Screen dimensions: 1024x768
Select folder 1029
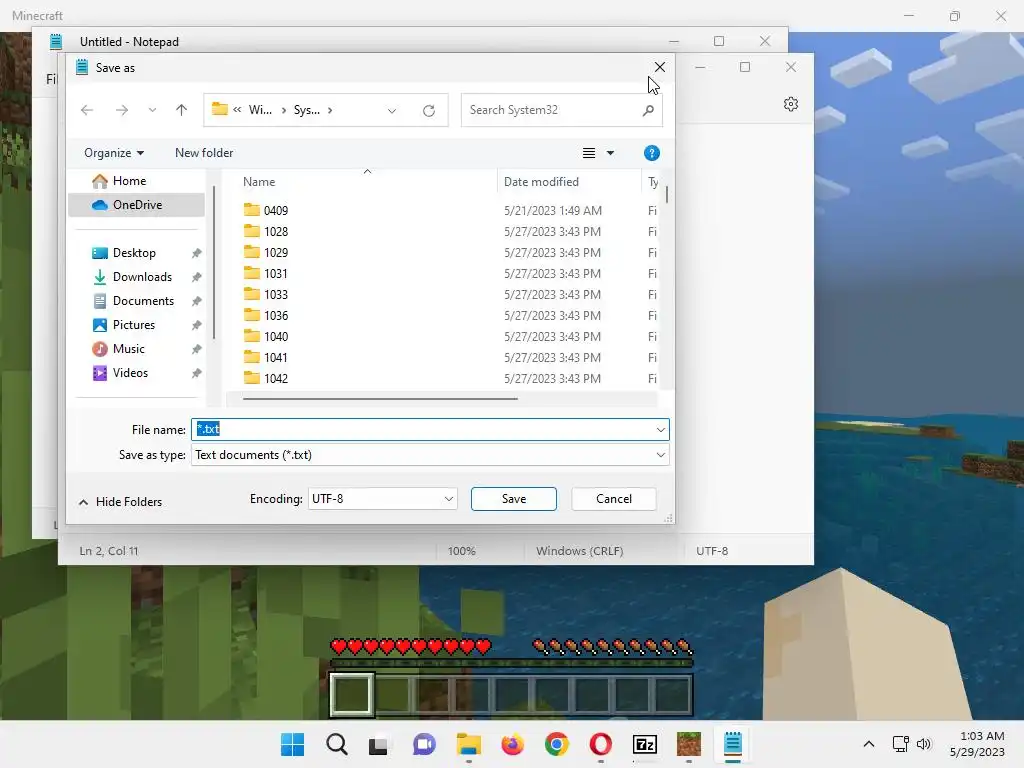tap(266, 252)
